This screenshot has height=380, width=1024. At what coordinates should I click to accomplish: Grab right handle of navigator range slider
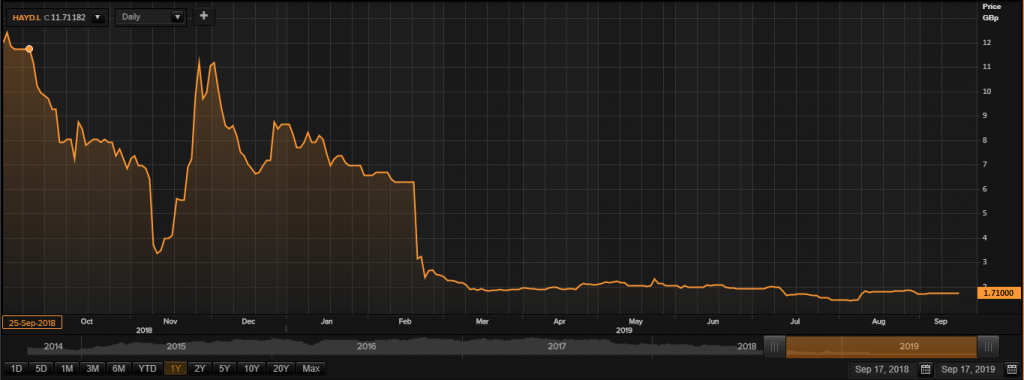pos(987,347)
